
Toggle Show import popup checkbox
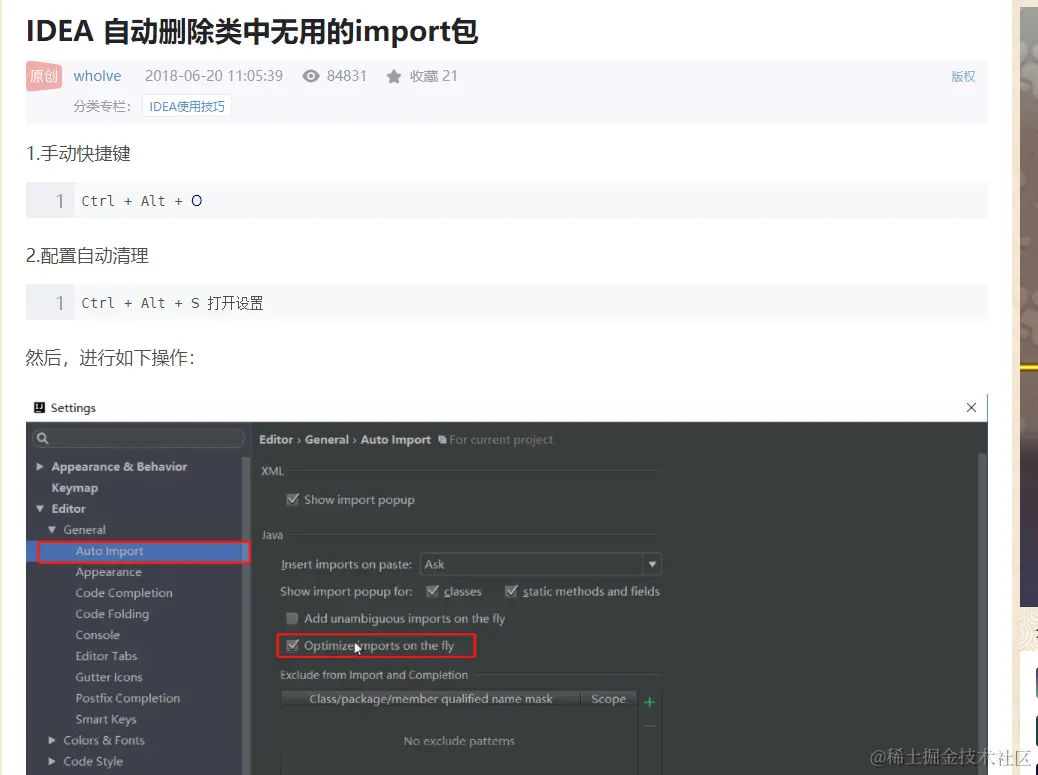292,500
